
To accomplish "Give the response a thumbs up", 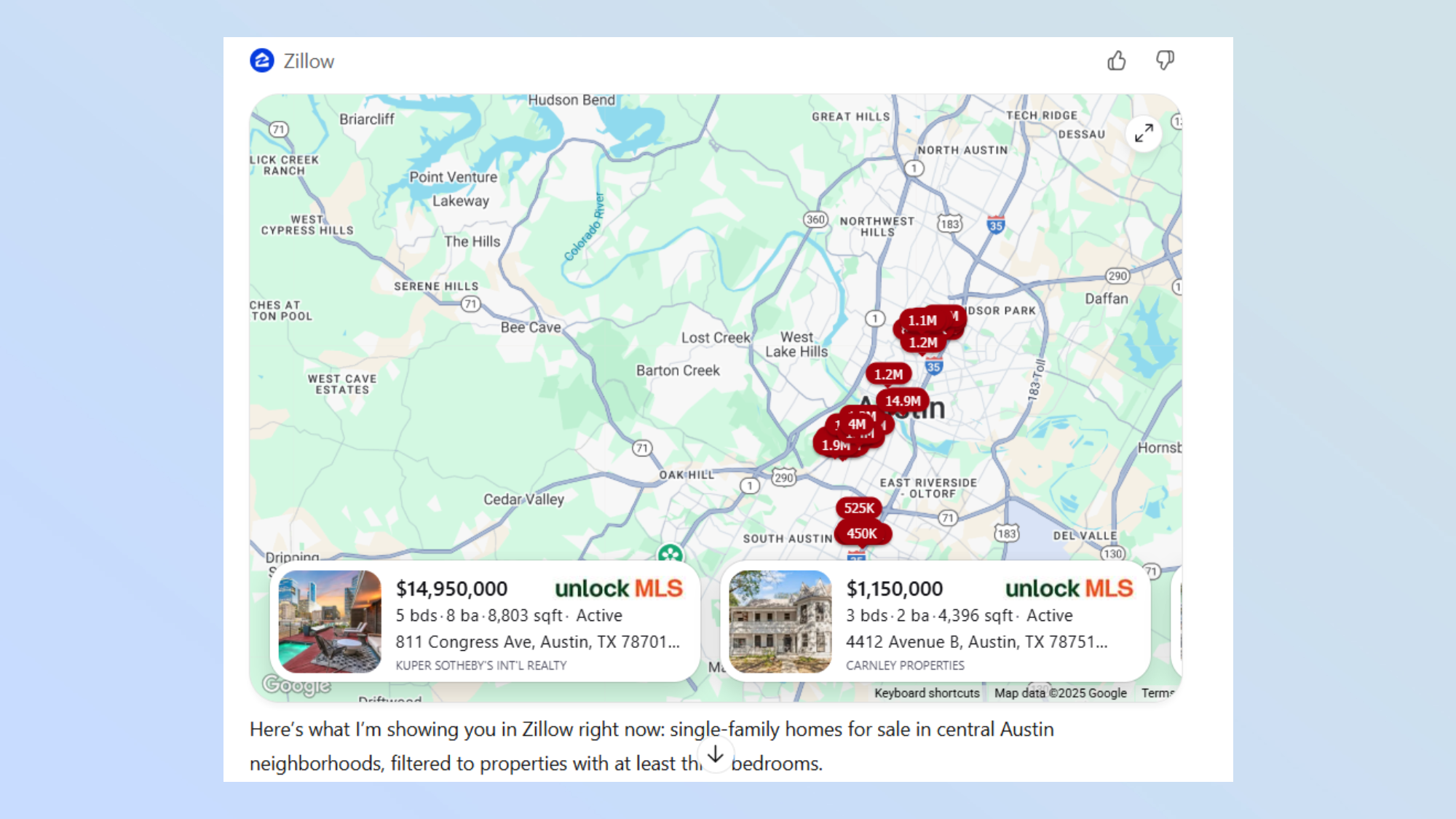I will click(x=1117, y=61).
